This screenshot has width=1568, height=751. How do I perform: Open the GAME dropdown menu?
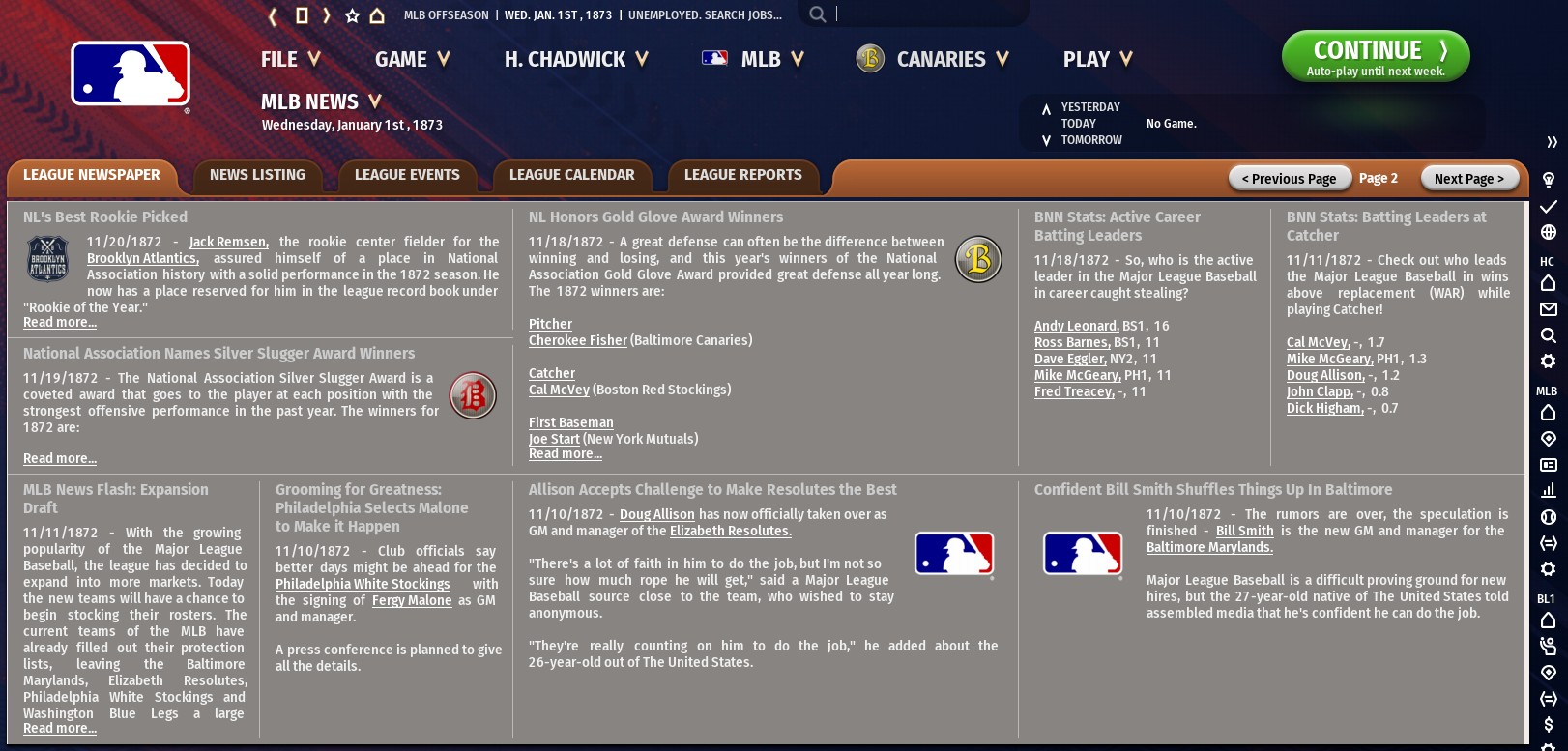(413, 59)
